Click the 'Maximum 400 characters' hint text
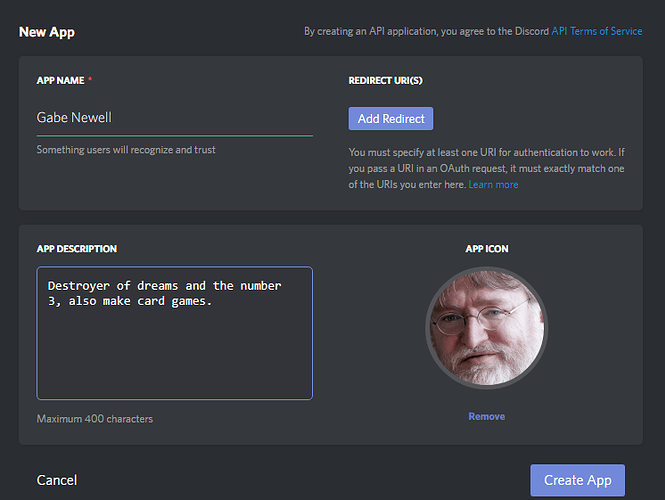665x500 pixels. pyautogui.click(x=95, y=419)
